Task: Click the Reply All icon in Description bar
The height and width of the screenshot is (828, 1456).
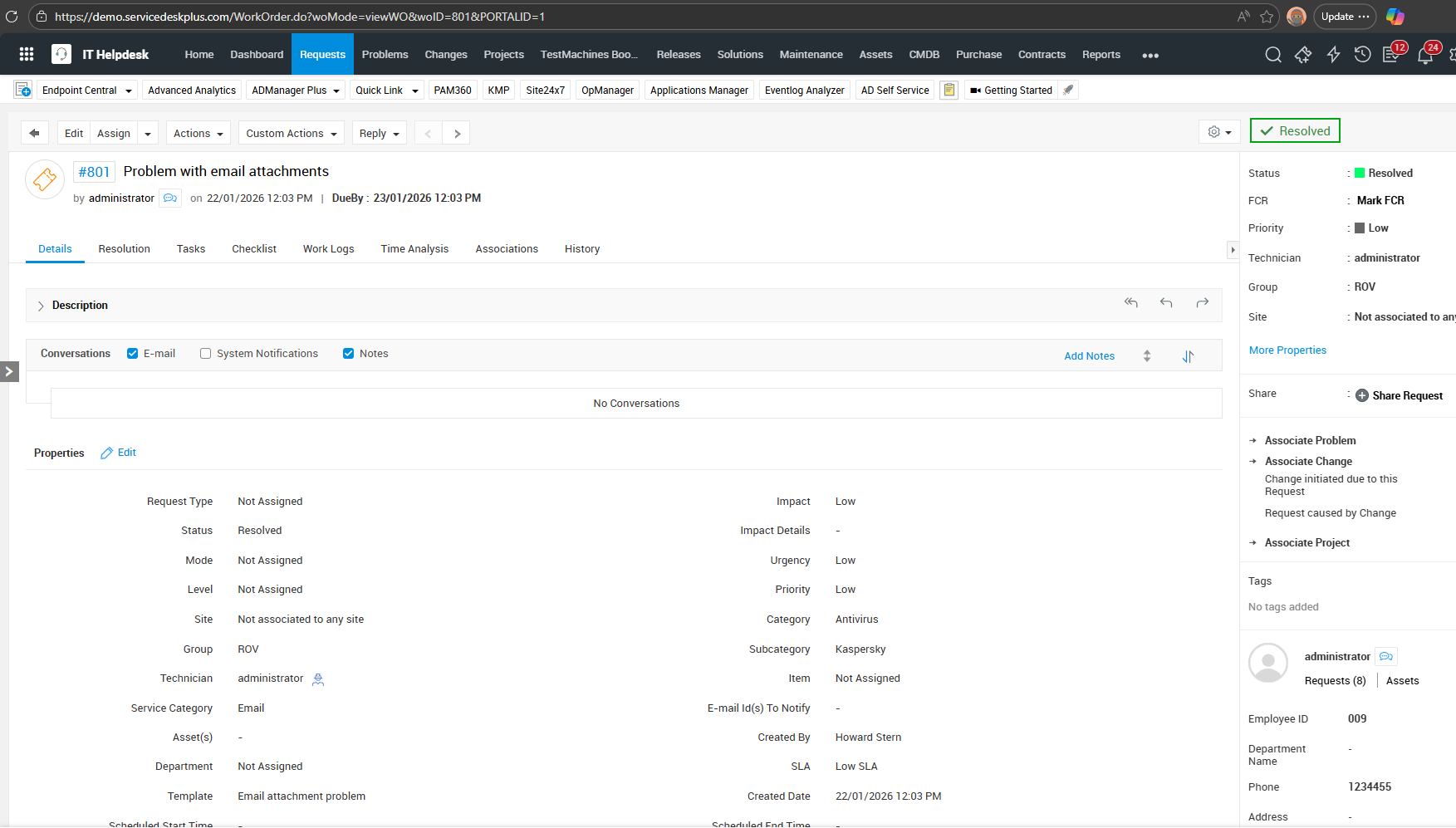Action: pyautogui.click(x=1131, y=303)
